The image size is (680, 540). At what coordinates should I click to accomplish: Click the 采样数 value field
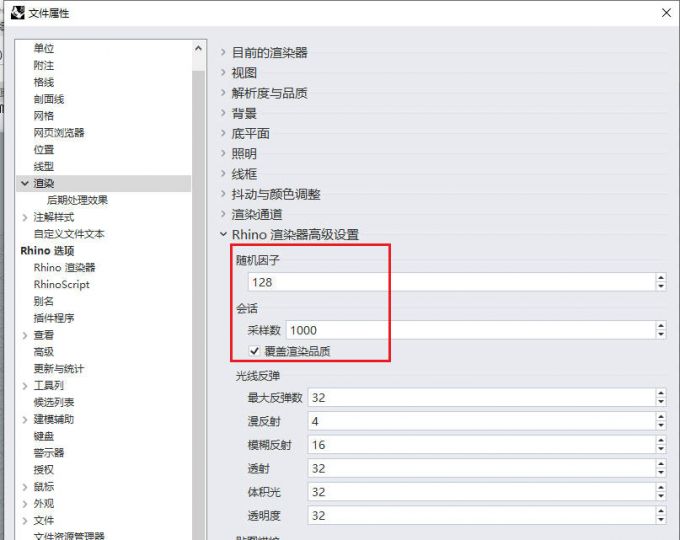[x=471, y=330]
